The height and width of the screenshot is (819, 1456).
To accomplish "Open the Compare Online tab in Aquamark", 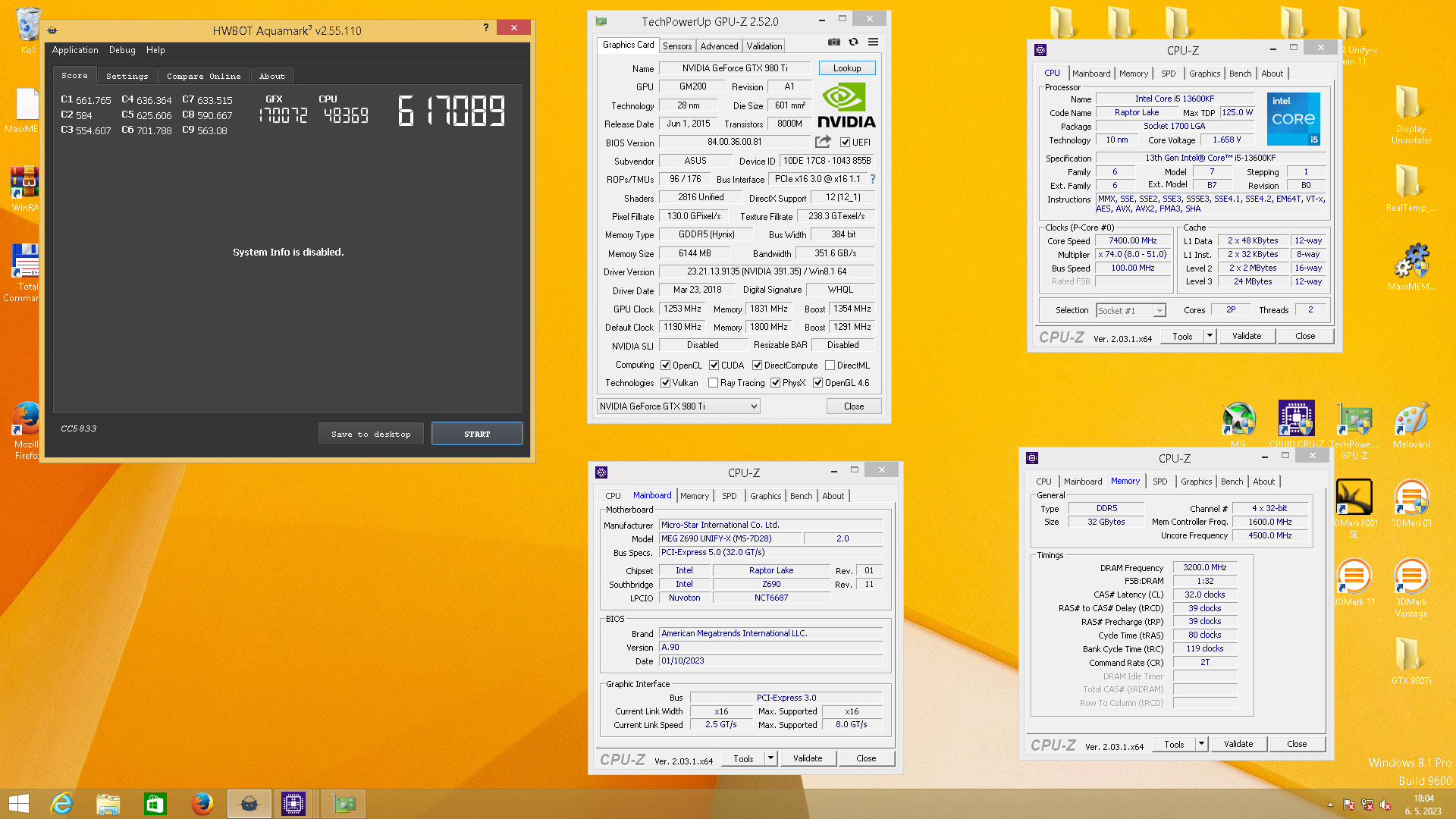I will [203, 77].
